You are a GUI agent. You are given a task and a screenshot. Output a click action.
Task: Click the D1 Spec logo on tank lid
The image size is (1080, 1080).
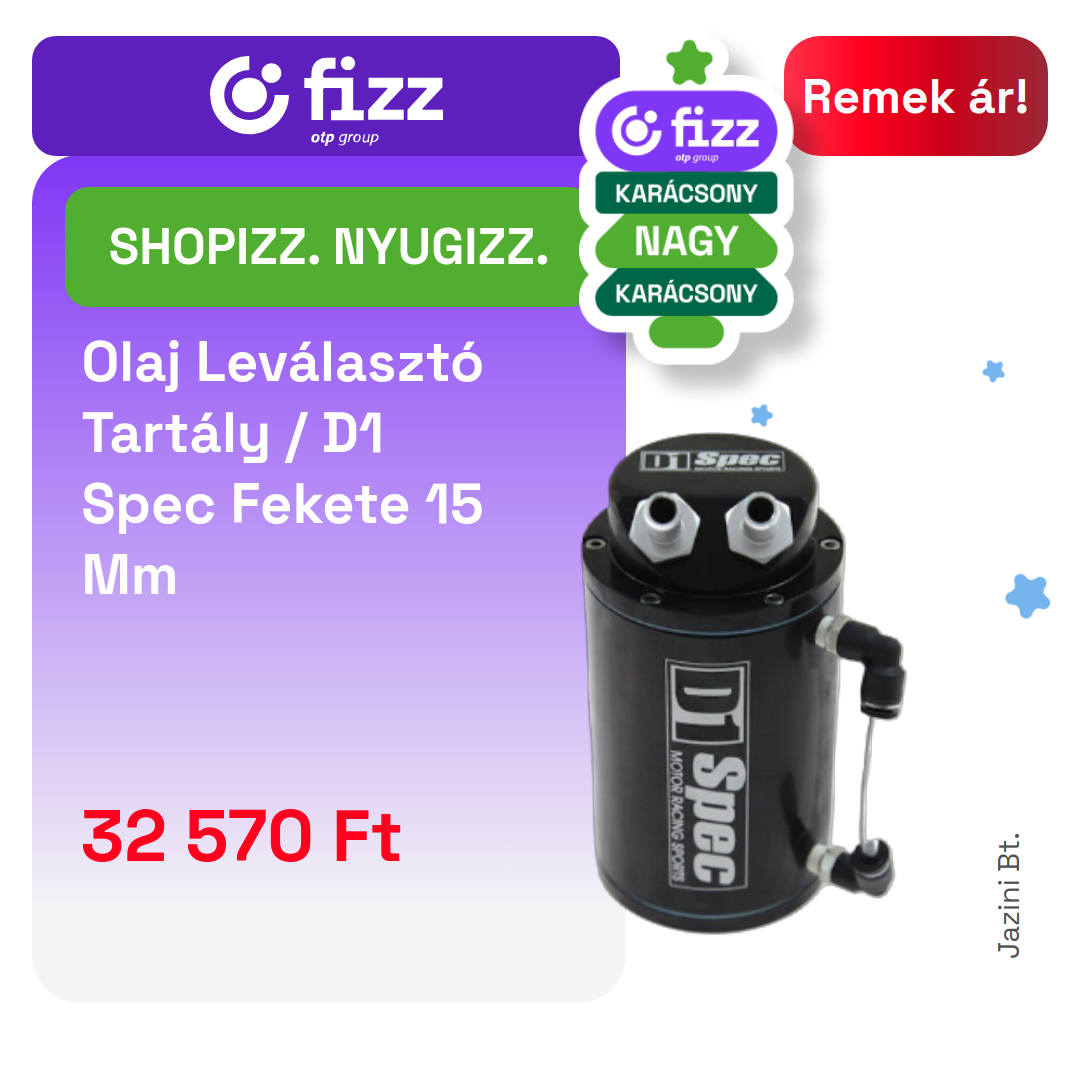pyautogui.click(x=712, y=460)
